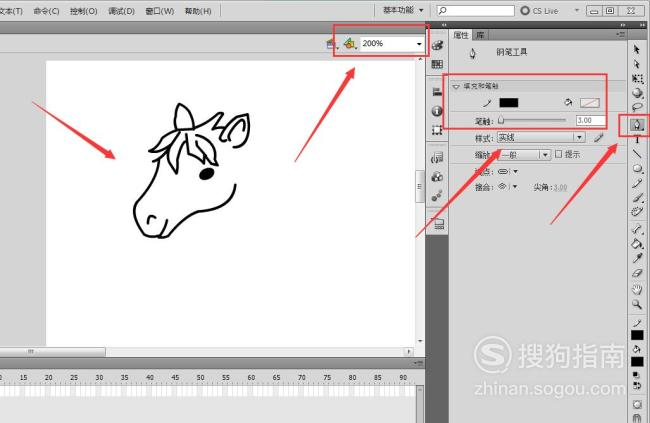Open the properties panel options menu
The height and width of the screenshot is (423, 650).
click(621, 35)
